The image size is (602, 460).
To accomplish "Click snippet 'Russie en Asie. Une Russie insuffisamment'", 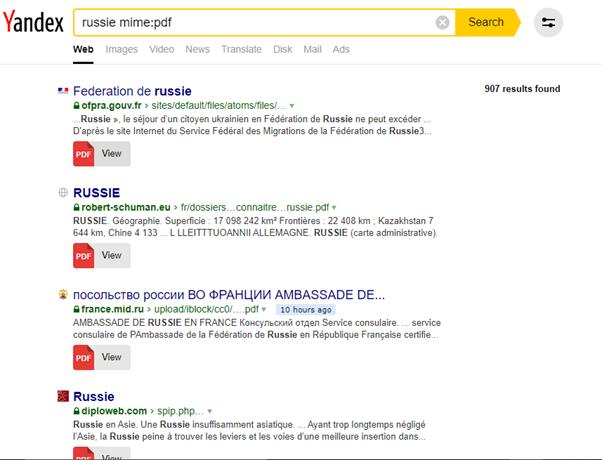I will point(184,425).
